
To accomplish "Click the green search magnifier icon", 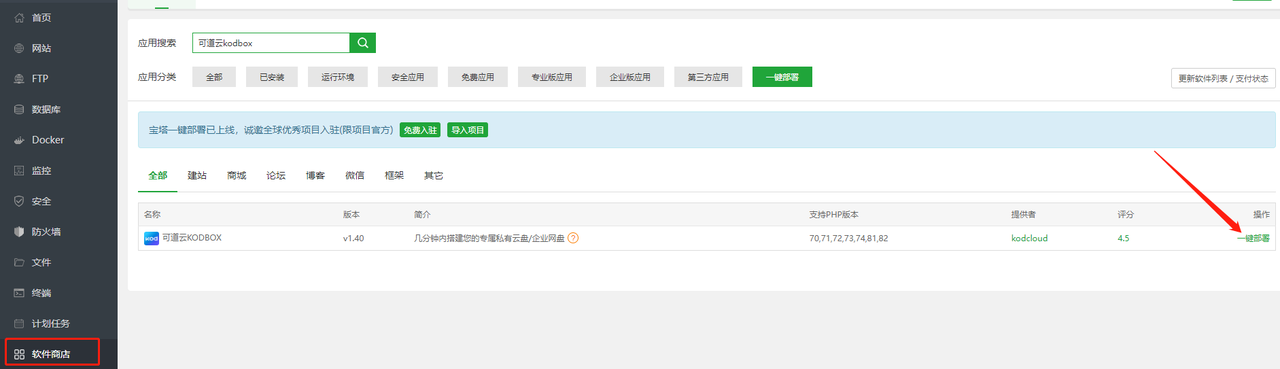I will pyautogui.click(x=363, y=43).
